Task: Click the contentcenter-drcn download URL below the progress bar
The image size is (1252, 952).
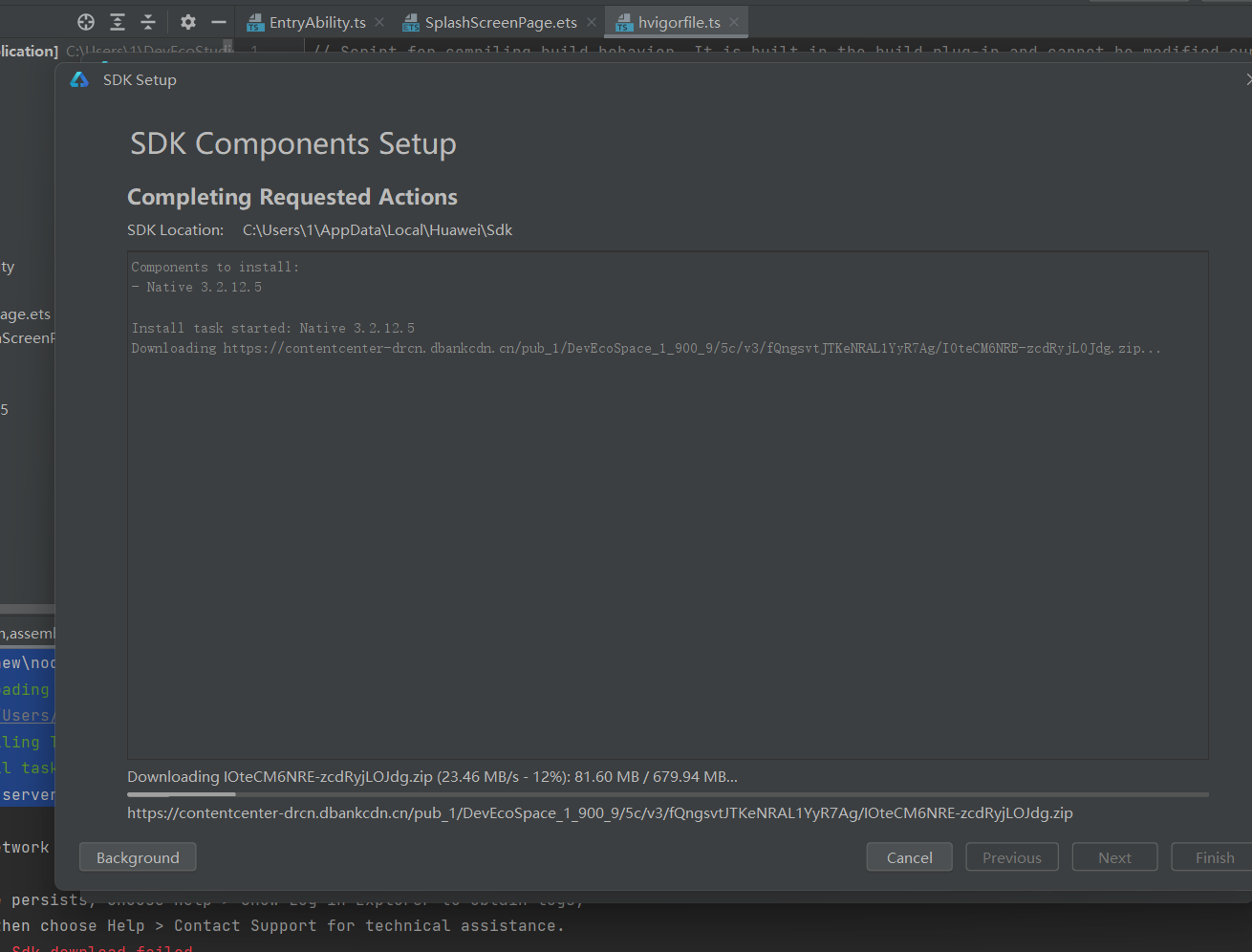Action: click(600, 813)
